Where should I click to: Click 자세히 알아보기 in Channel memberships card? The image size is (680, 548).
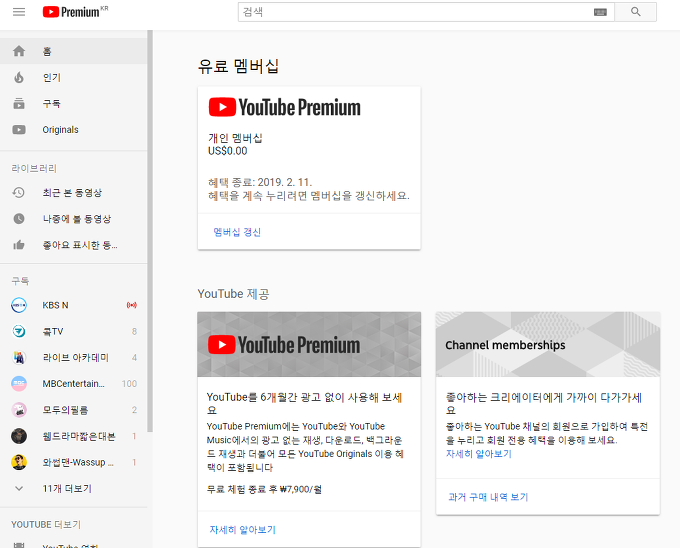pyautogui.click(x=479, y=454)
